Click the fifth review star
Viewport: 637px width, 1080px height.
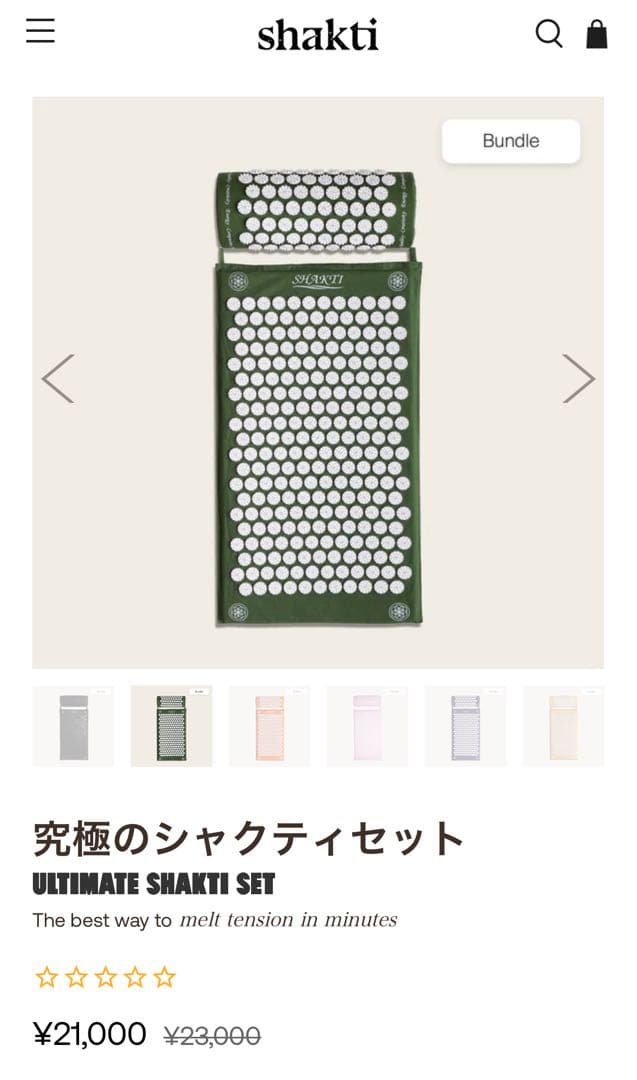(165, 977)
